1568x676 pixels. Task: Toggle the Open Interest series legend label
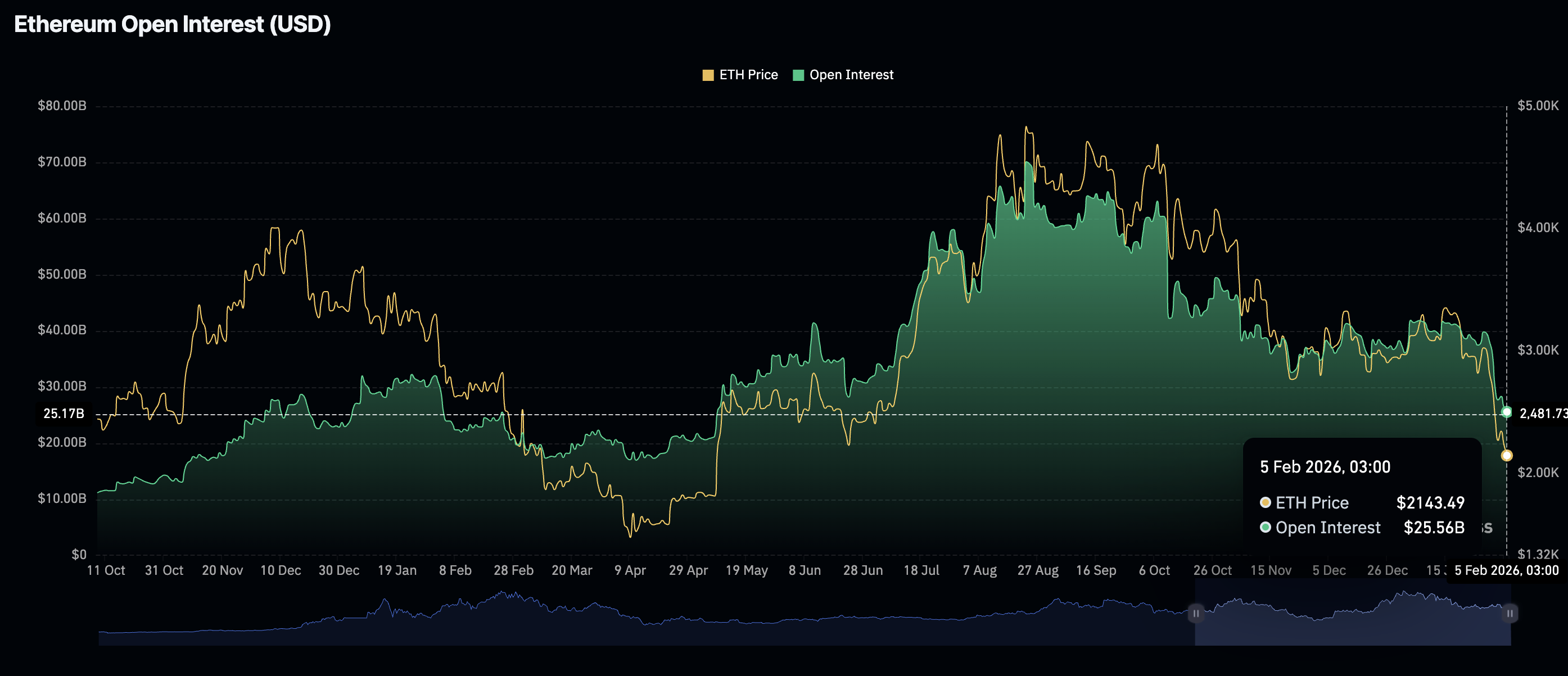(x=851, y=75)
